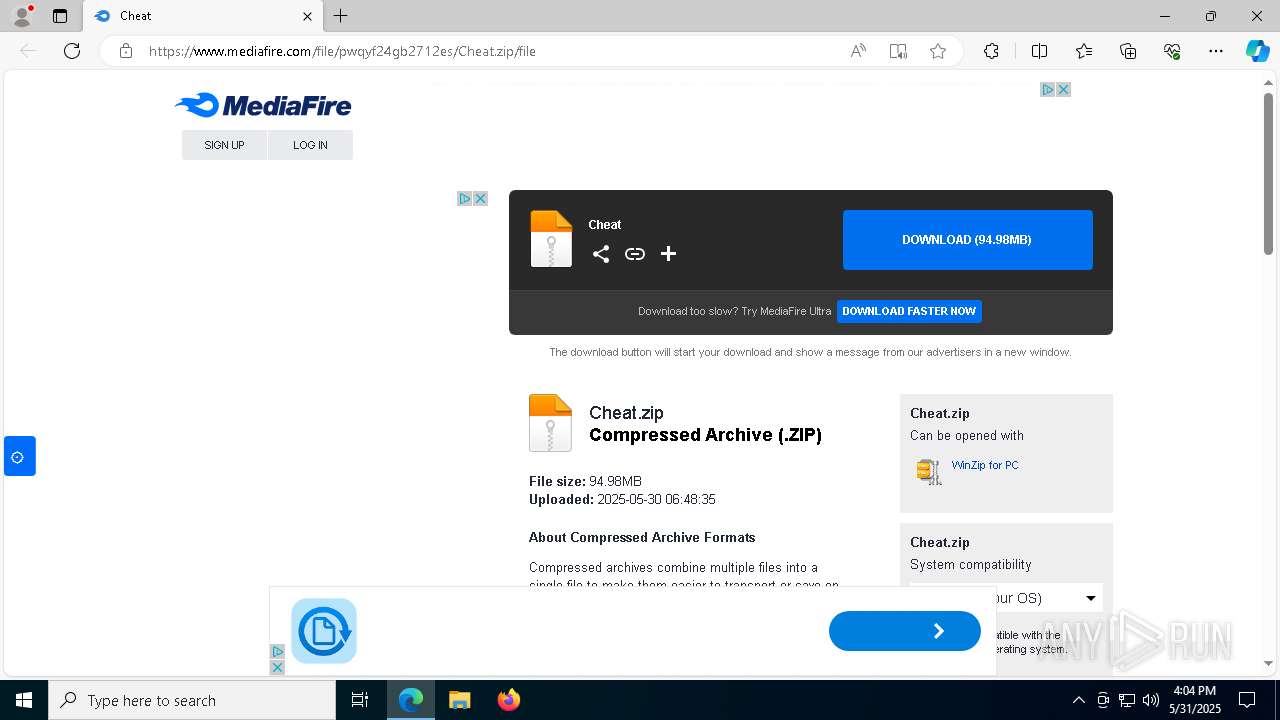Add this page to favorites
The width and height of the screenshot is (1280, 720).
(x=938, y=51)
